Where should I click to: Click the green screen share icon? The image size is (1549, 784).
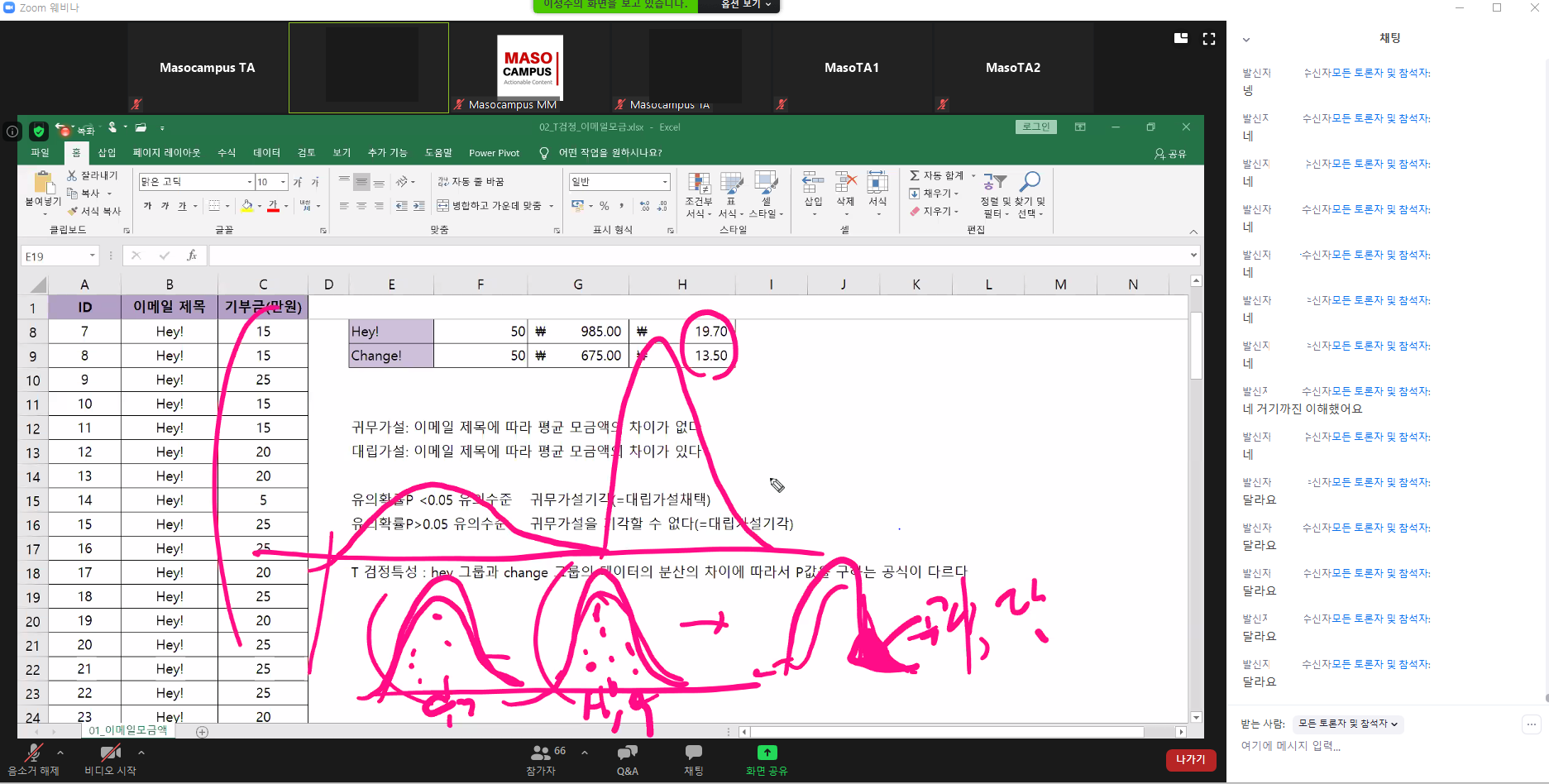tap(767, 752)
